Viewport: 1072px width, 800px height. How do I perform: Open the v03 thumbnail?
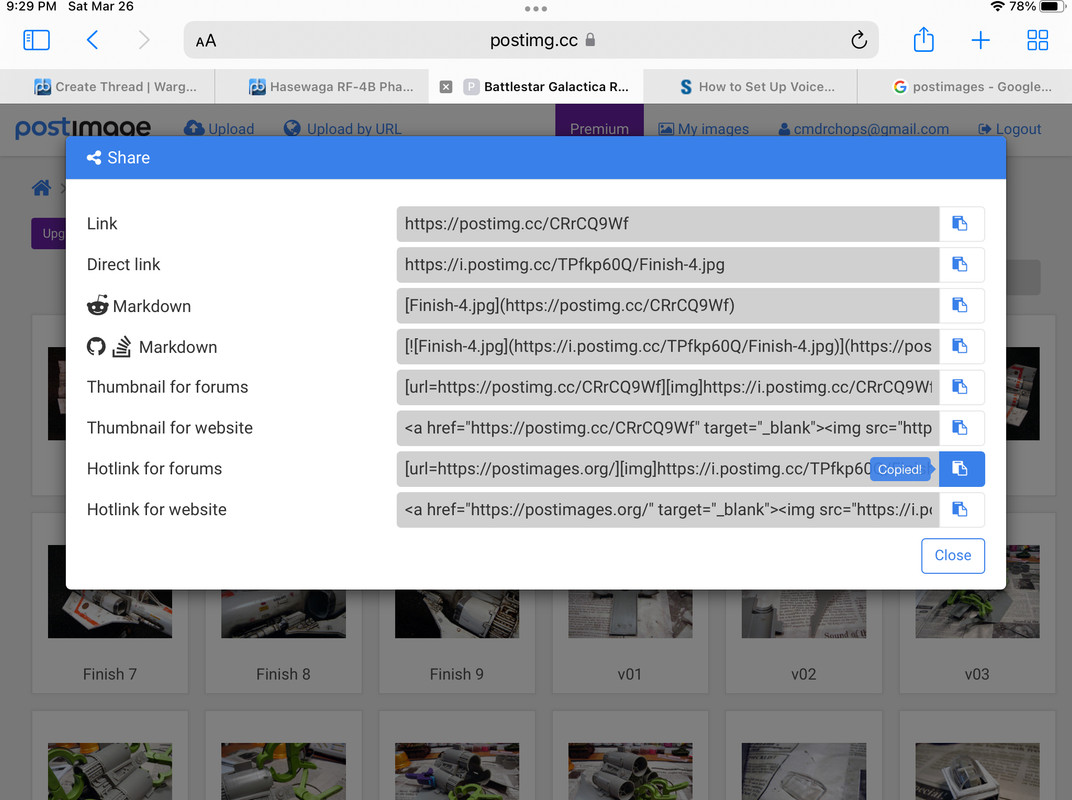coord(978,592)
